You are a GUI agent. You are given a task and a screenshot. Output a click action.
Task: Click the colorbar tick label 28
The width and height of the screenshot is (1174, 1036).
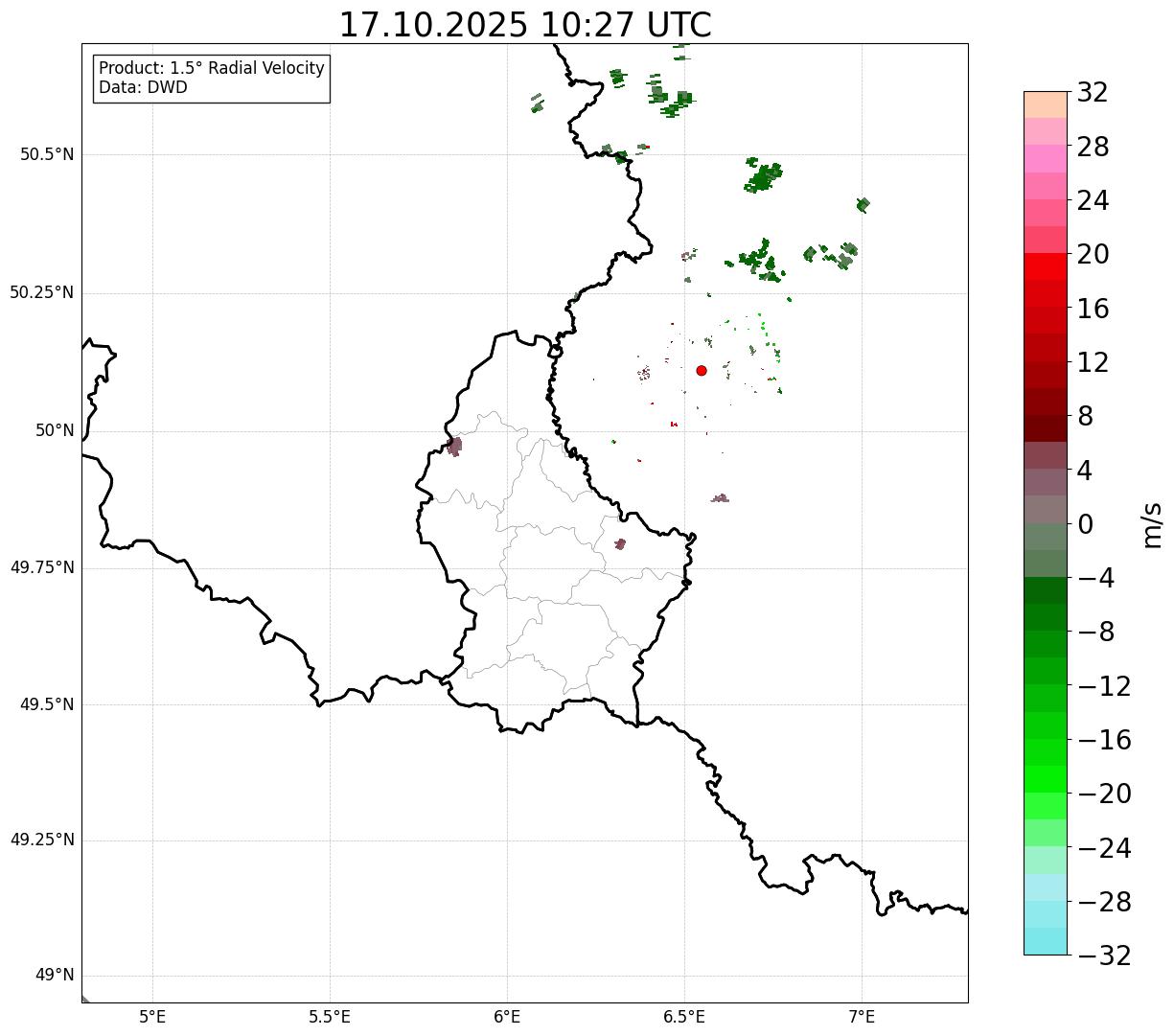click(1093, 147)
